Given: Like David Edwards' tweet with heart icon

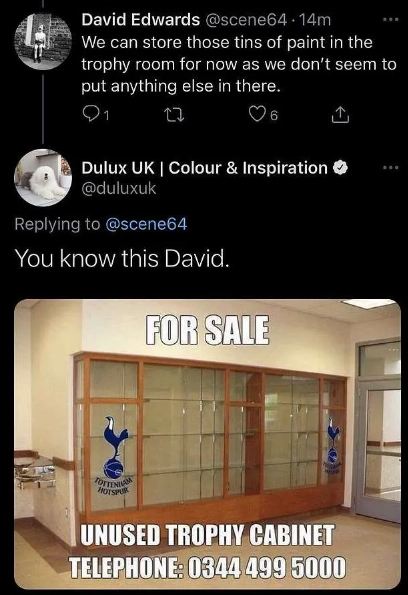Looking at the screenshot, I should point(257,113).
